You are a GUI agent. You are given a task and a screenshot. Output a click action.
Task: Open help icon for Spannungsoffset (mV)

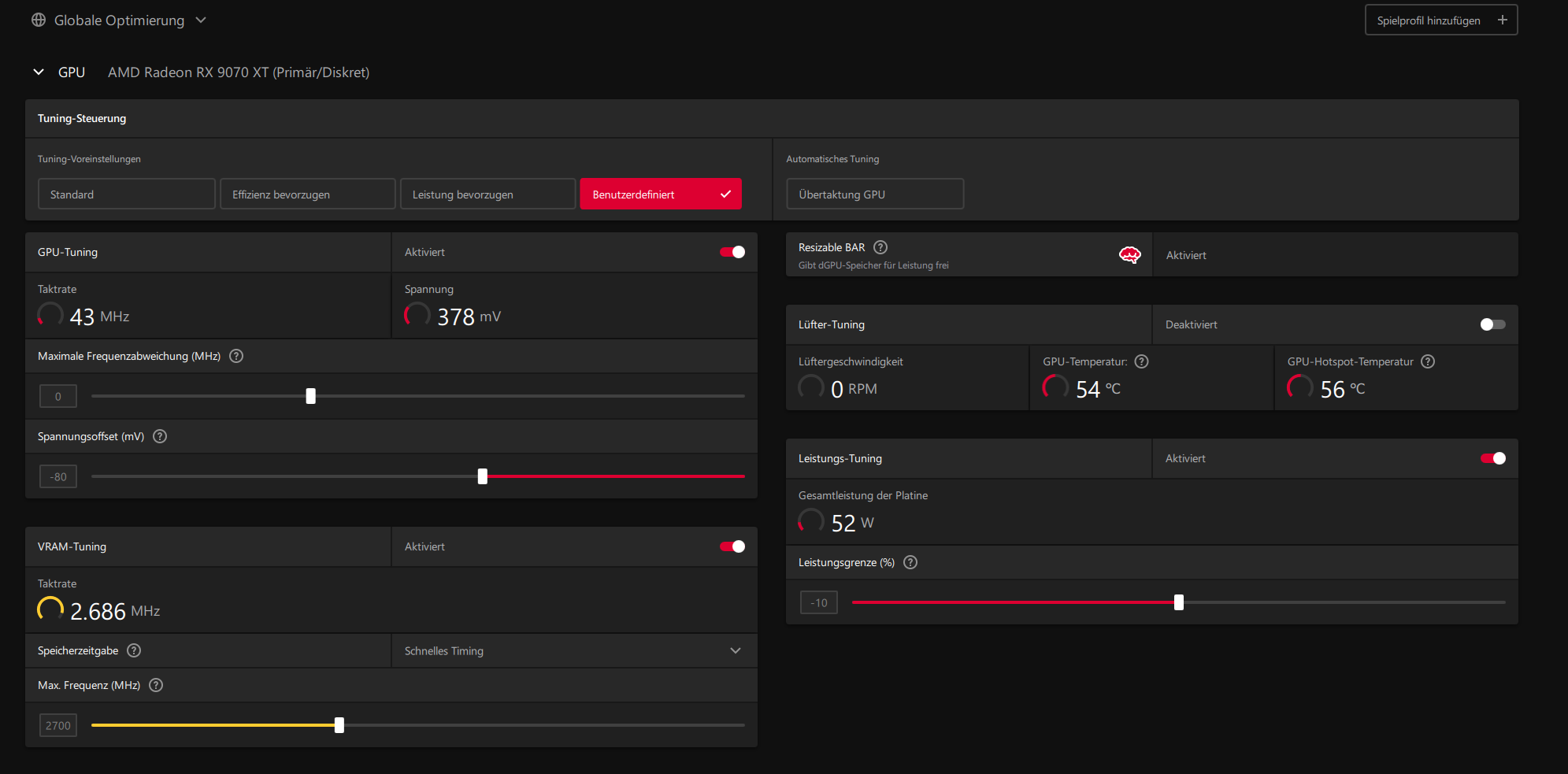coord(160,436)
